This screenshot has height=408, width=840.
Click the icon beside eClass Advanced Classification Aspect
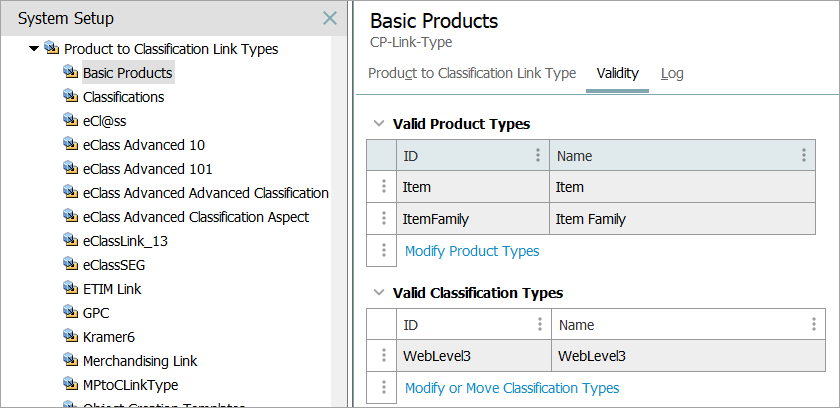coord(71,216)
